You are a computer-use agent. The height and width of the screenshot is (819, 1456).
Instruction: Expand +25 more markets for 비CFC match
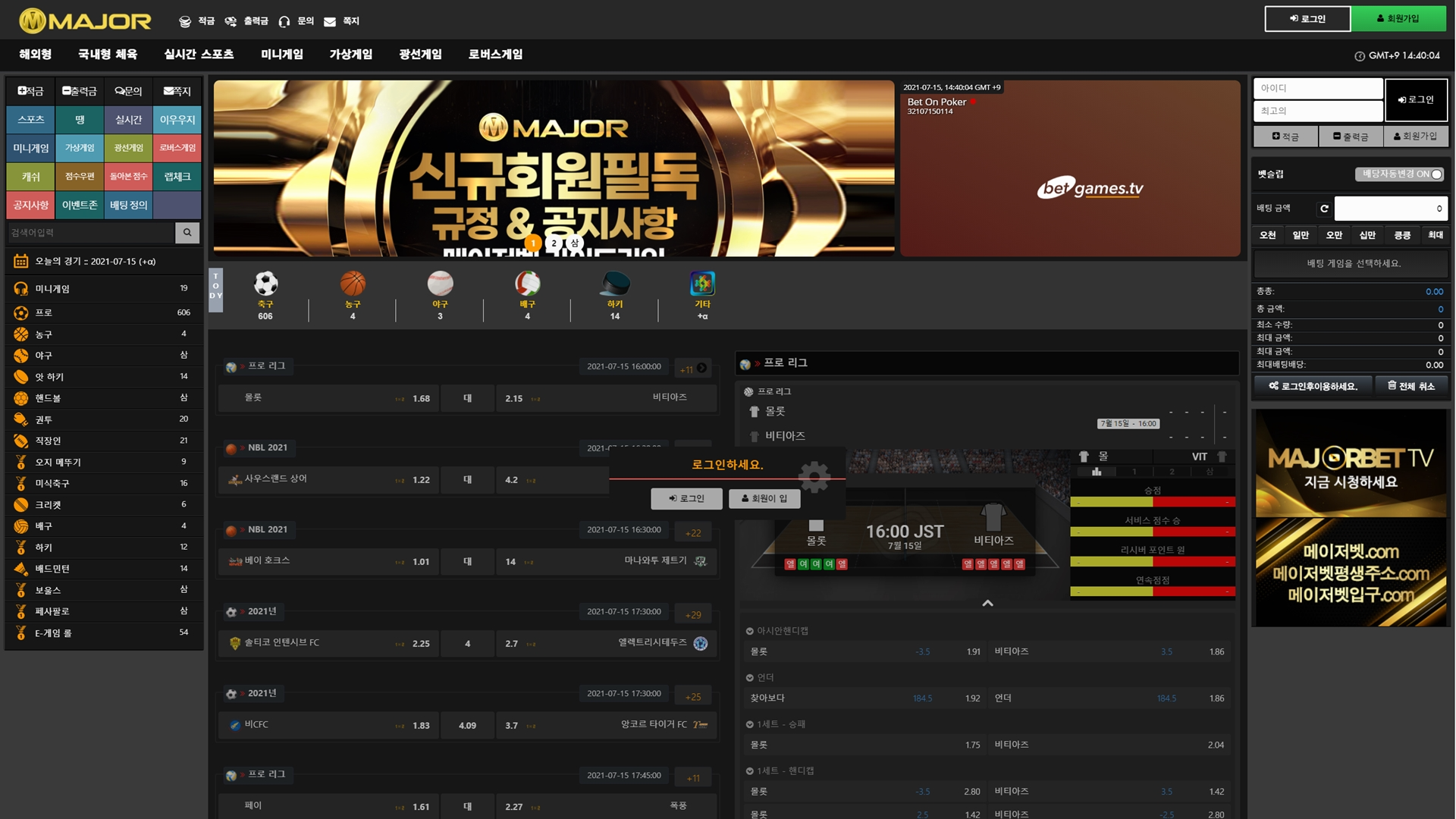693,697
